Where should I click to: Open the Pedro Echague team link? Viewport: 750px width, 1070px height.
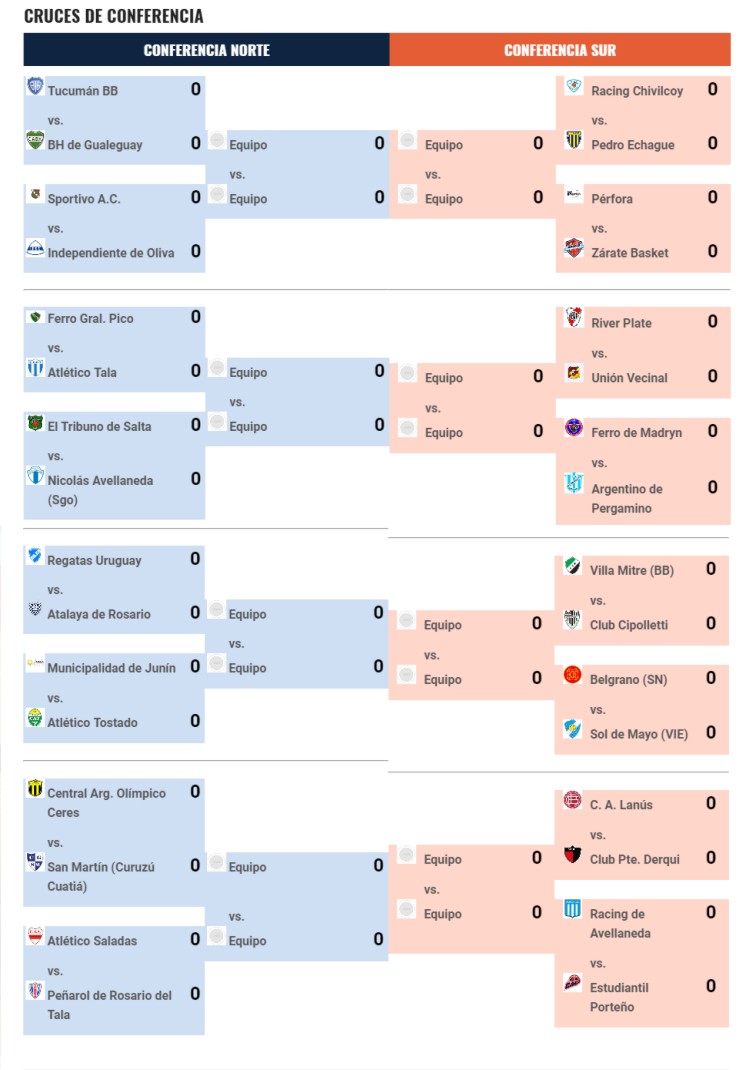pyautogui.click(x=633, y=145)
